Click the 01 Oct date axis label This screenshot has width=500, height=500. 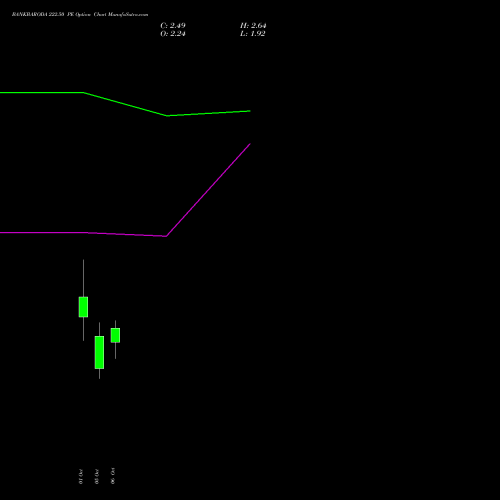[x=81, y=476]
